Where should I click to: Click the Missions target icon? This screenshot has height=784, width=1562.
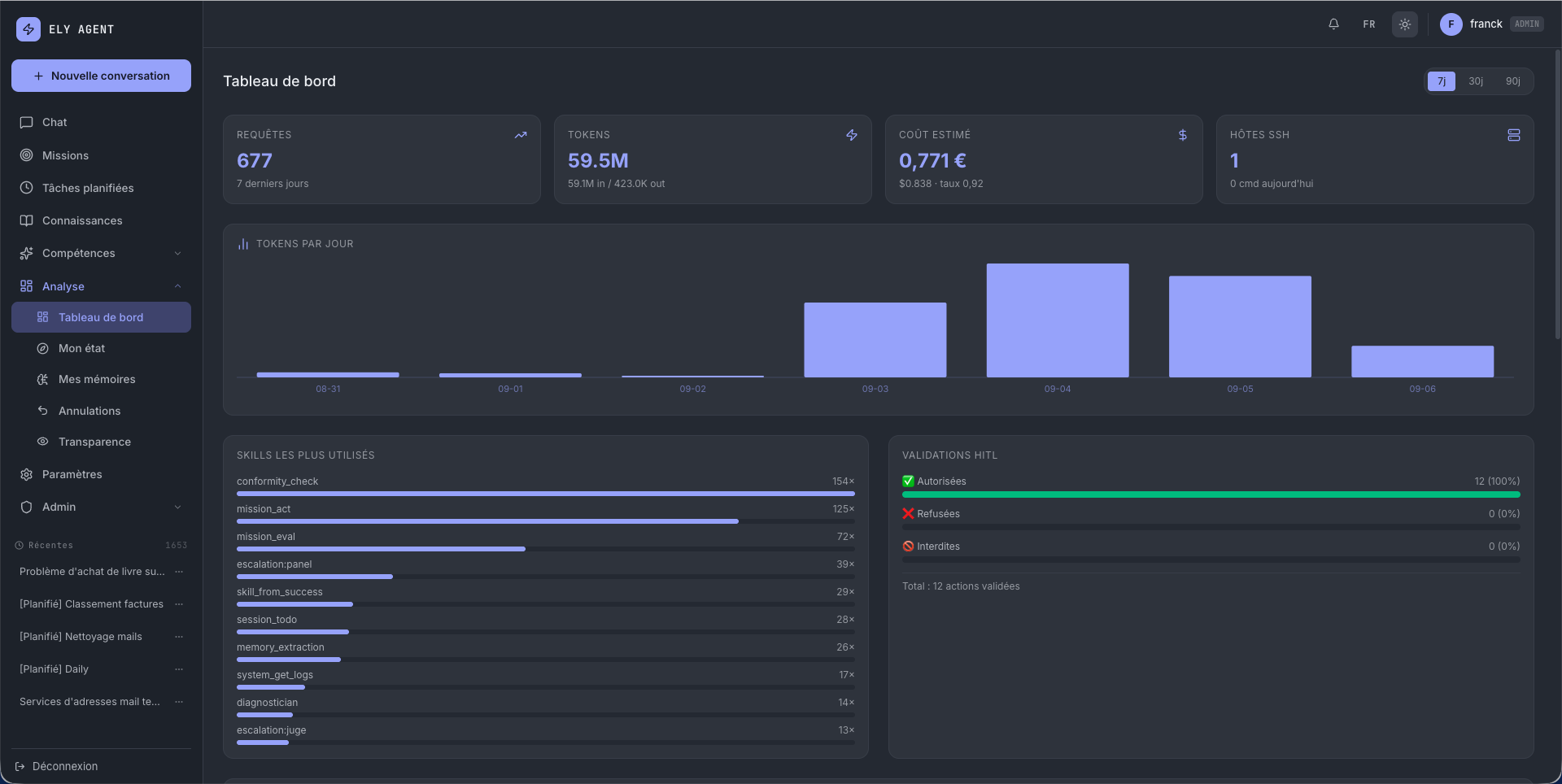(x=26, y=155)
